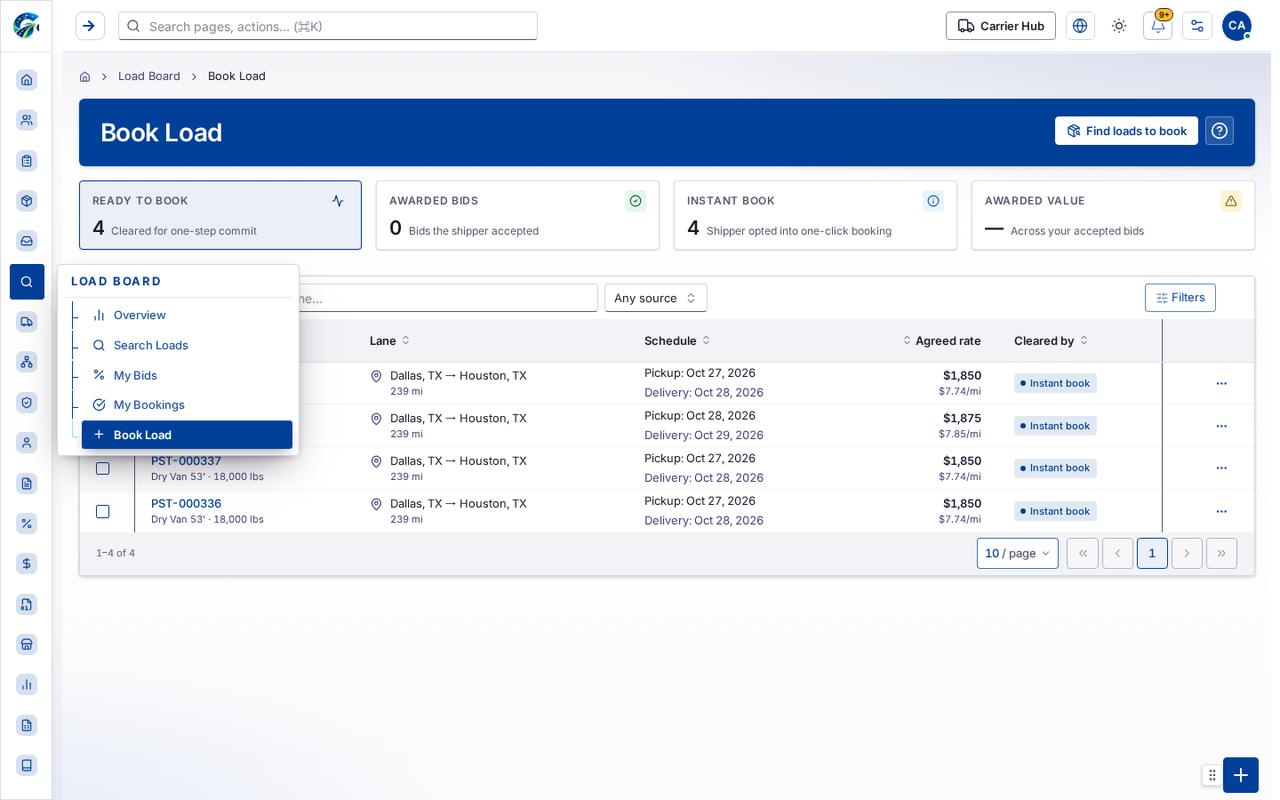Click the CA user avatar
Screen dimensions: 1280x800
(x=1237, y=26)
